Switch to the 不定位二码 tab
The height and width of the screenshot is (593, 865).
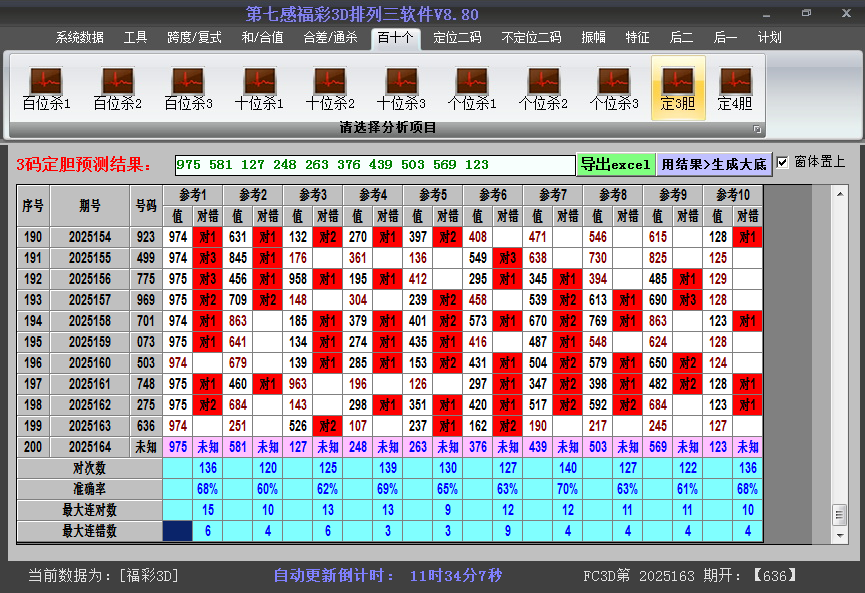[x=531, y=38]
